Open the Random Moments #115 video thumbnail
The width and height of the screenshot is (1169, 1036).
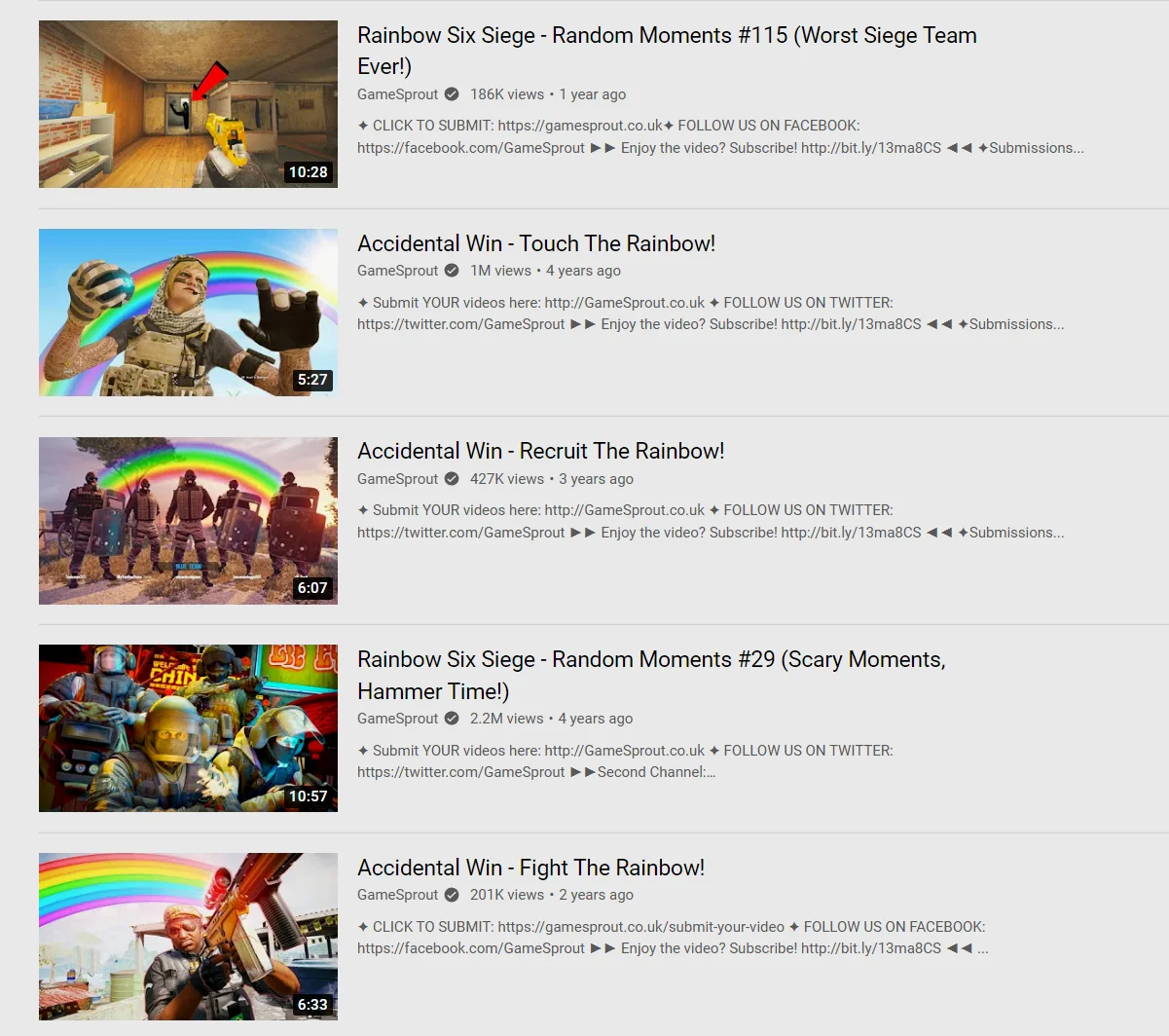coord(188,104)
